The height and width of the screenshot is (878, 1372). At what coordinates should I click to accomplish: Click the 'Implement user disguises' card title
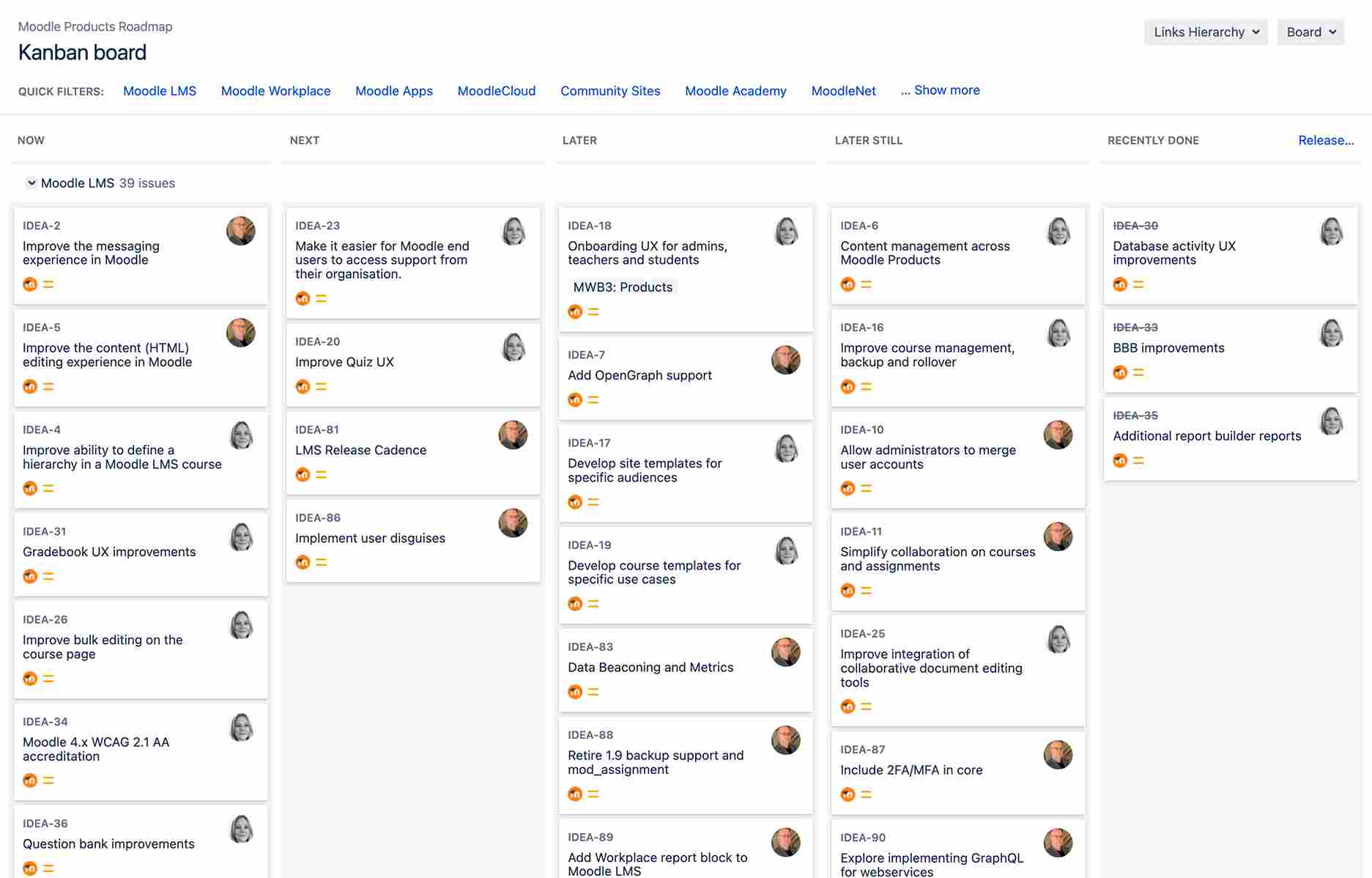click(x=370, y=538)
